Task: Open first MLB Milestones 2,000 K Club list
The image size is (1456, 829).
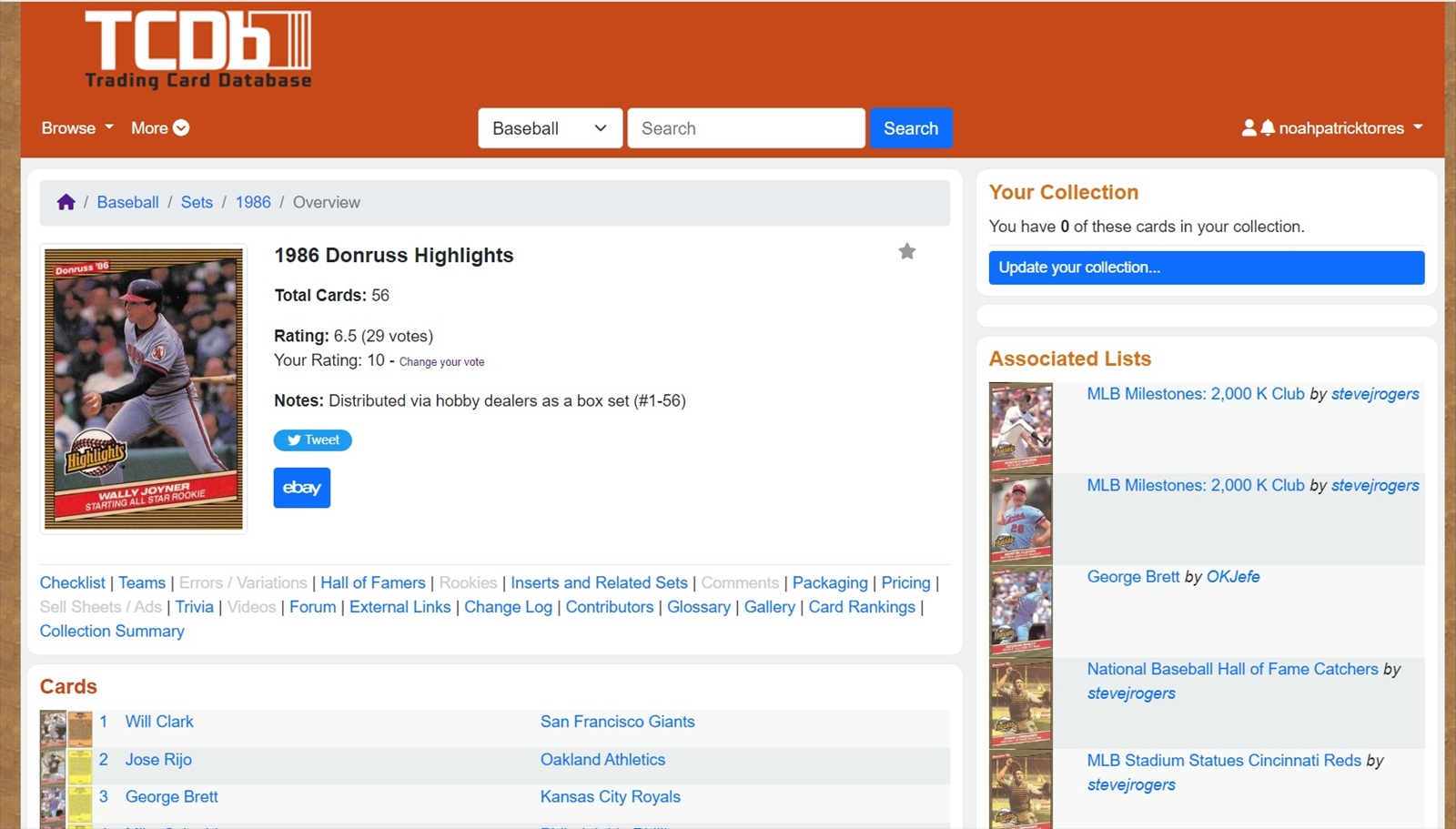Action: (1196, 394)
